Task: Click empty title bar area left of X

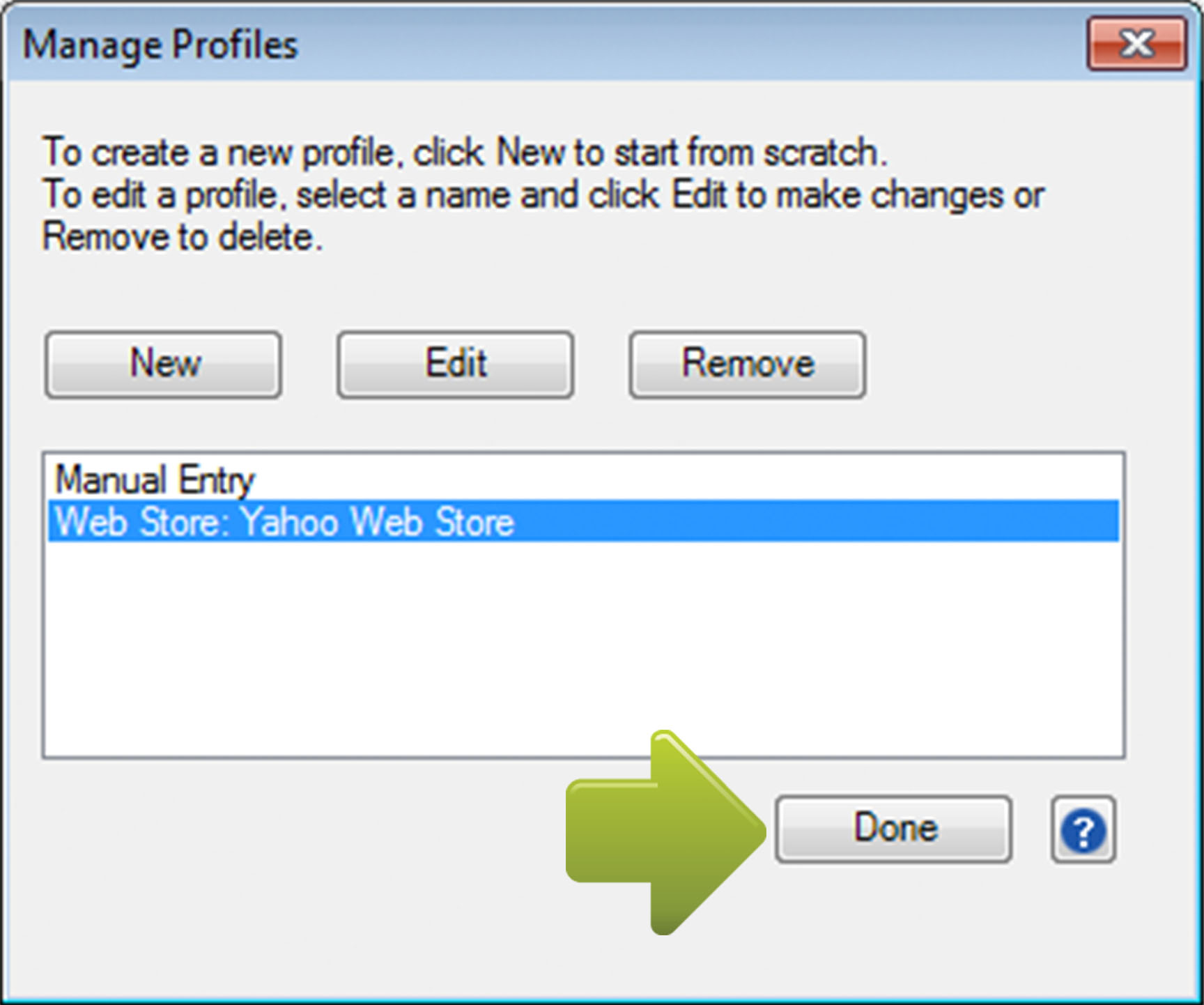Action: point(690,44)
